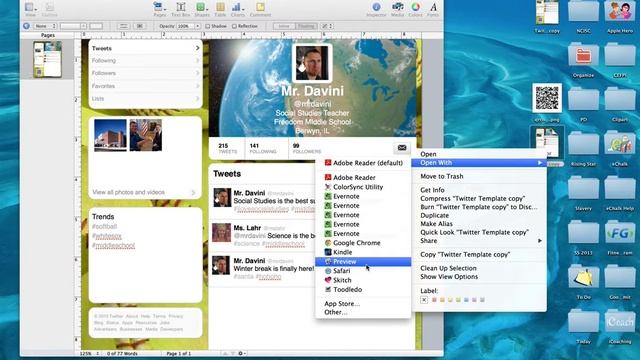The image size is (640, 360).
Task: Open the Shapes tool in the toolbar
Action: 202,9
